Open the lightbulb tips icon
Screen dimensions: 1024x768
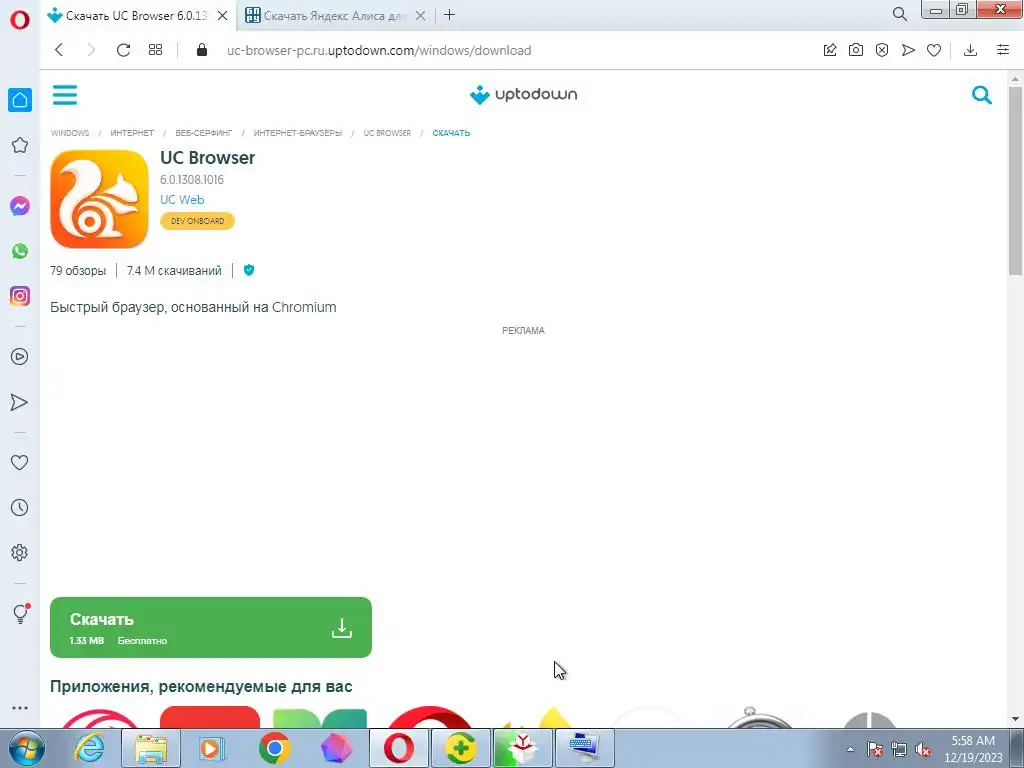tap(20, 614)
